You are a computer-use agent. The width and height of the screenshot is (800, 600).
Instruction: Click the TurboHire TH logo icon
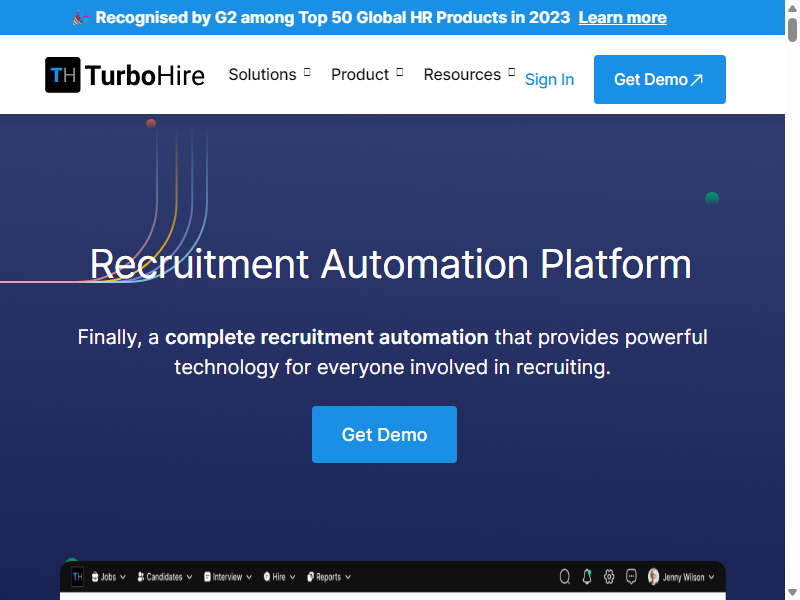[x=63, y=75]
